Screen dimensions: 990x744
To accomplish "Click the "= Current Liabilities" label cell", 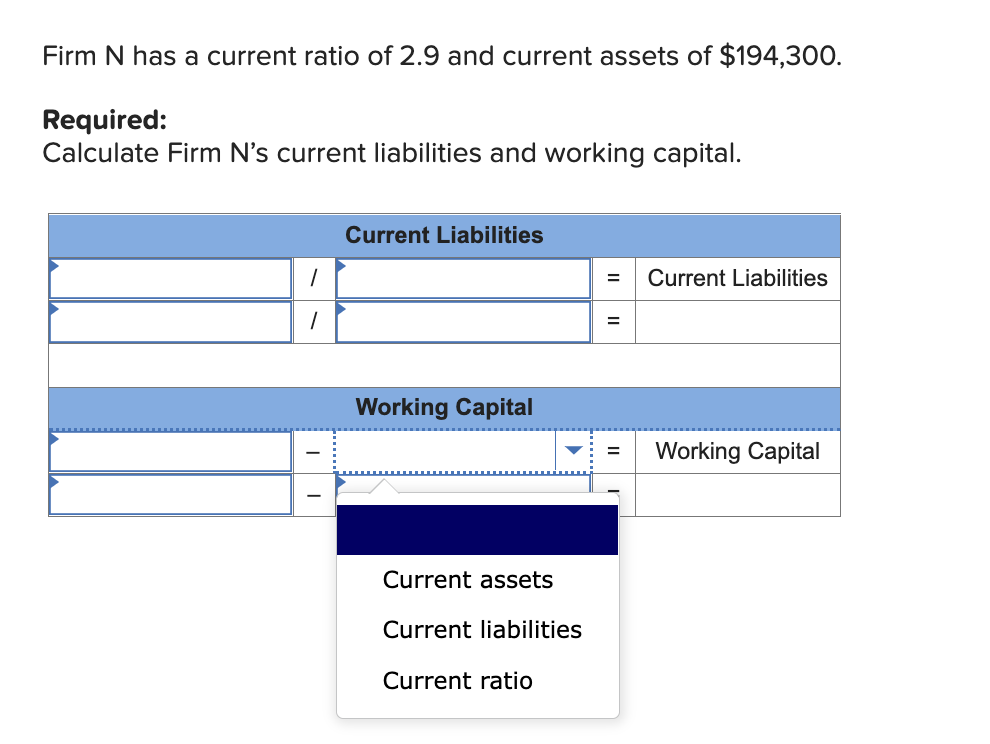I will pos(737,278).
